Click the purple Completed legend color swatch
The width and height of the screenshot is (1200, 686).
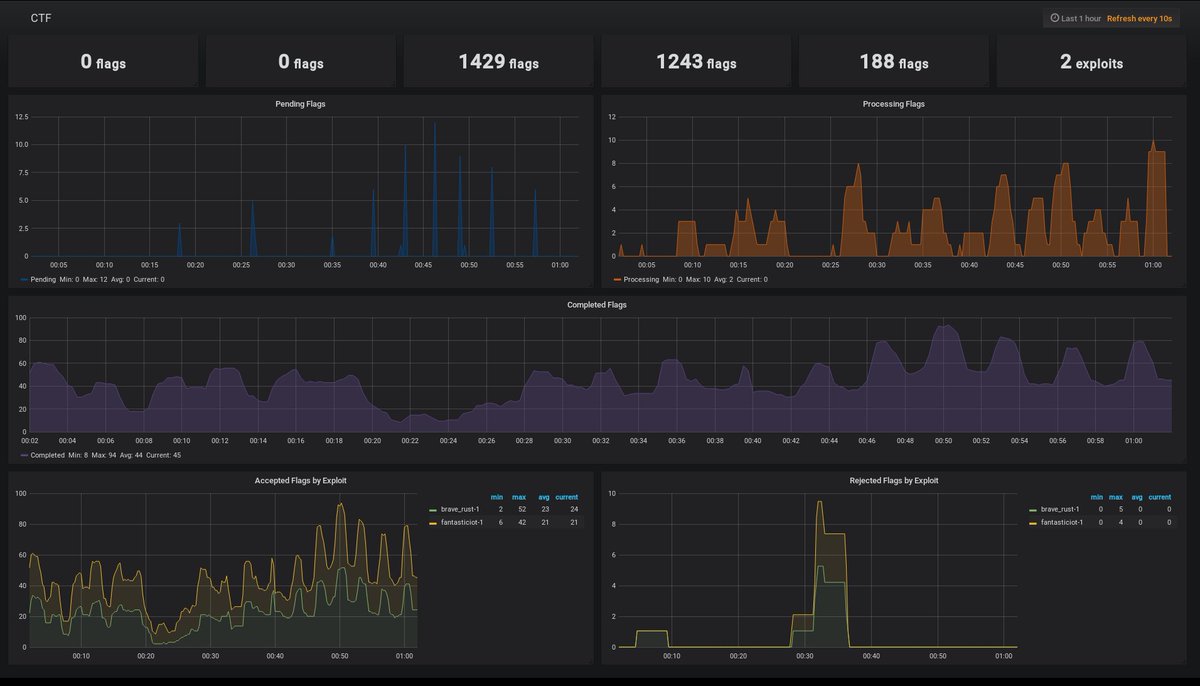point(25,456)
